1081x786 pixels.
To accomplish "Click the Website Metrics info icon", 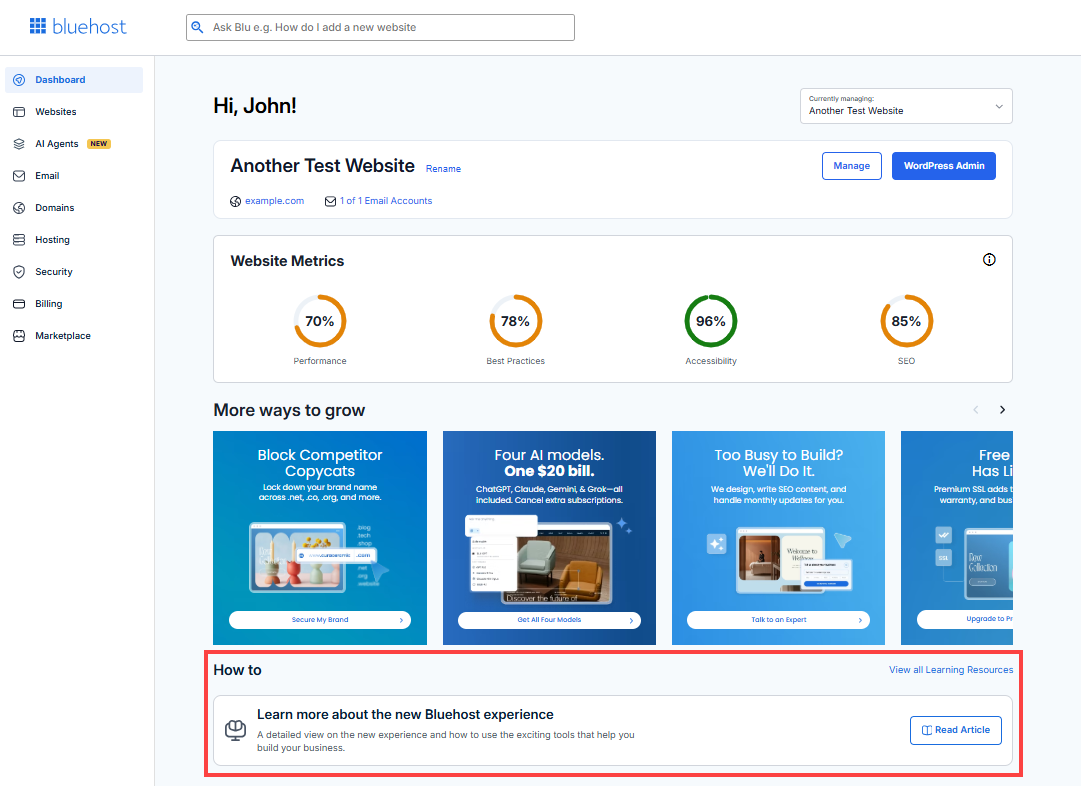I will [x=989, y=260].
